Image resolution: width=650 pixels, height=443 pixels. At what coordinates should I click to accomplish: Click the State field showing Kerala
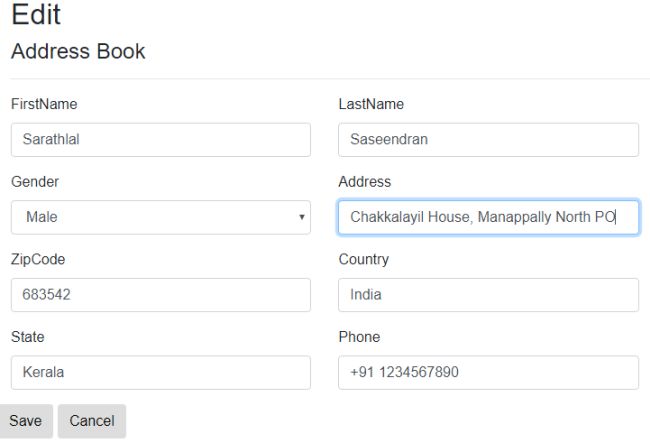coord(161,373)
